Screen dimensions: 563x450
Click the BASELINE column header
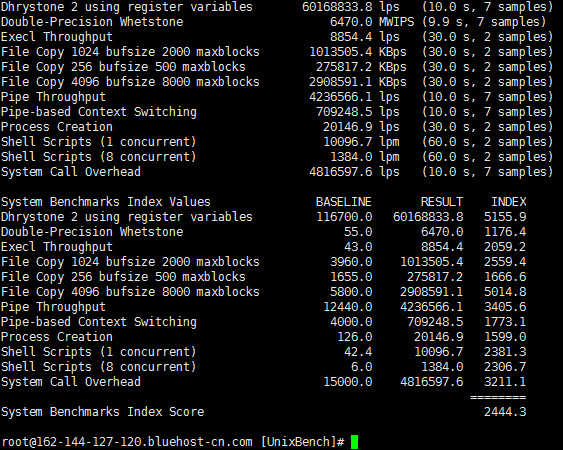click(x=344, y=202)
